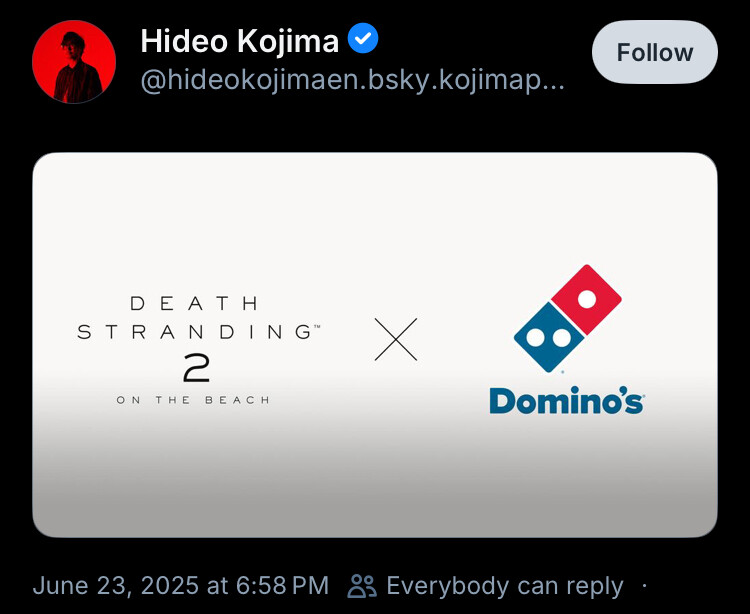This screenshot has width=750, height=614.
Task: Click the Death Stranding title text
Action: [199, 317]
